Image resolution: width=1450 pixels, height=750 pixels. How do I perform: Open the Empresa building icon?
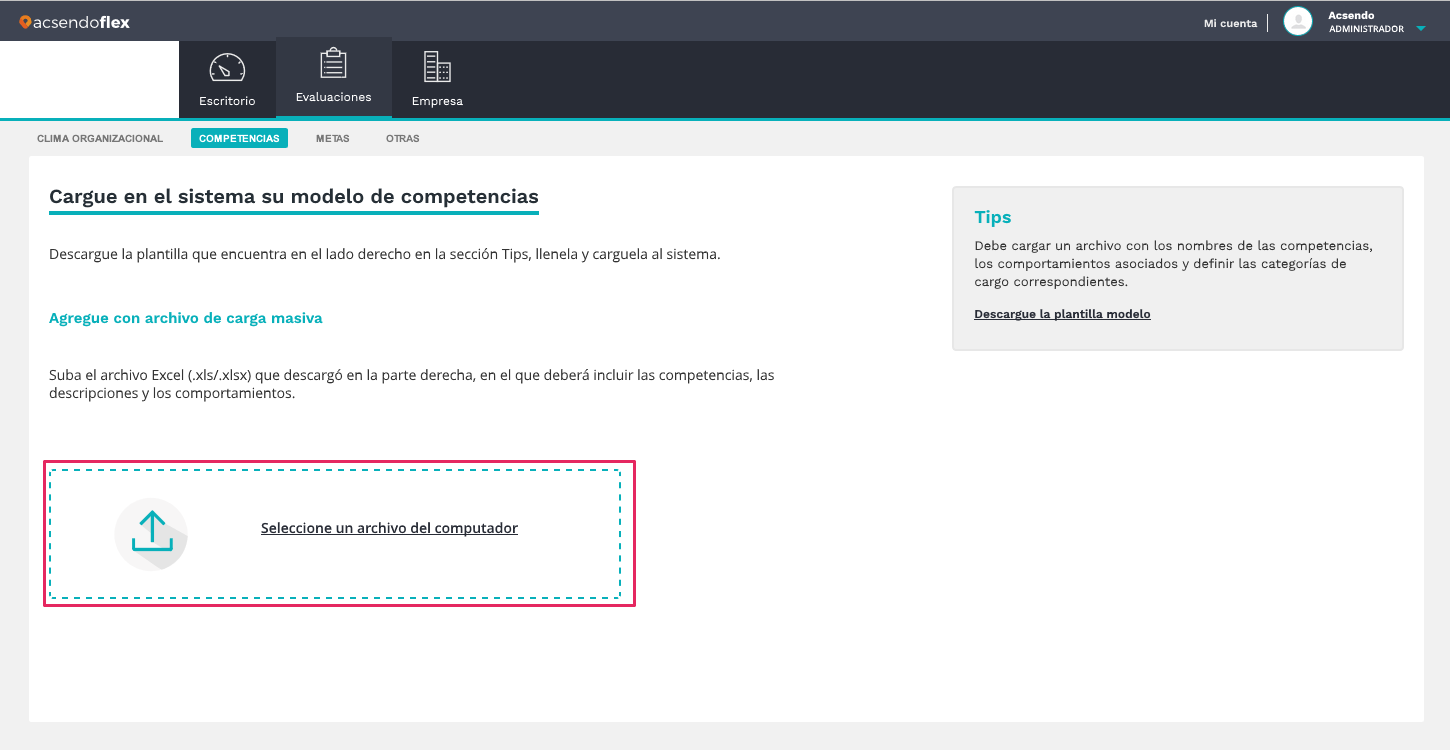click(x=437, y=67)
